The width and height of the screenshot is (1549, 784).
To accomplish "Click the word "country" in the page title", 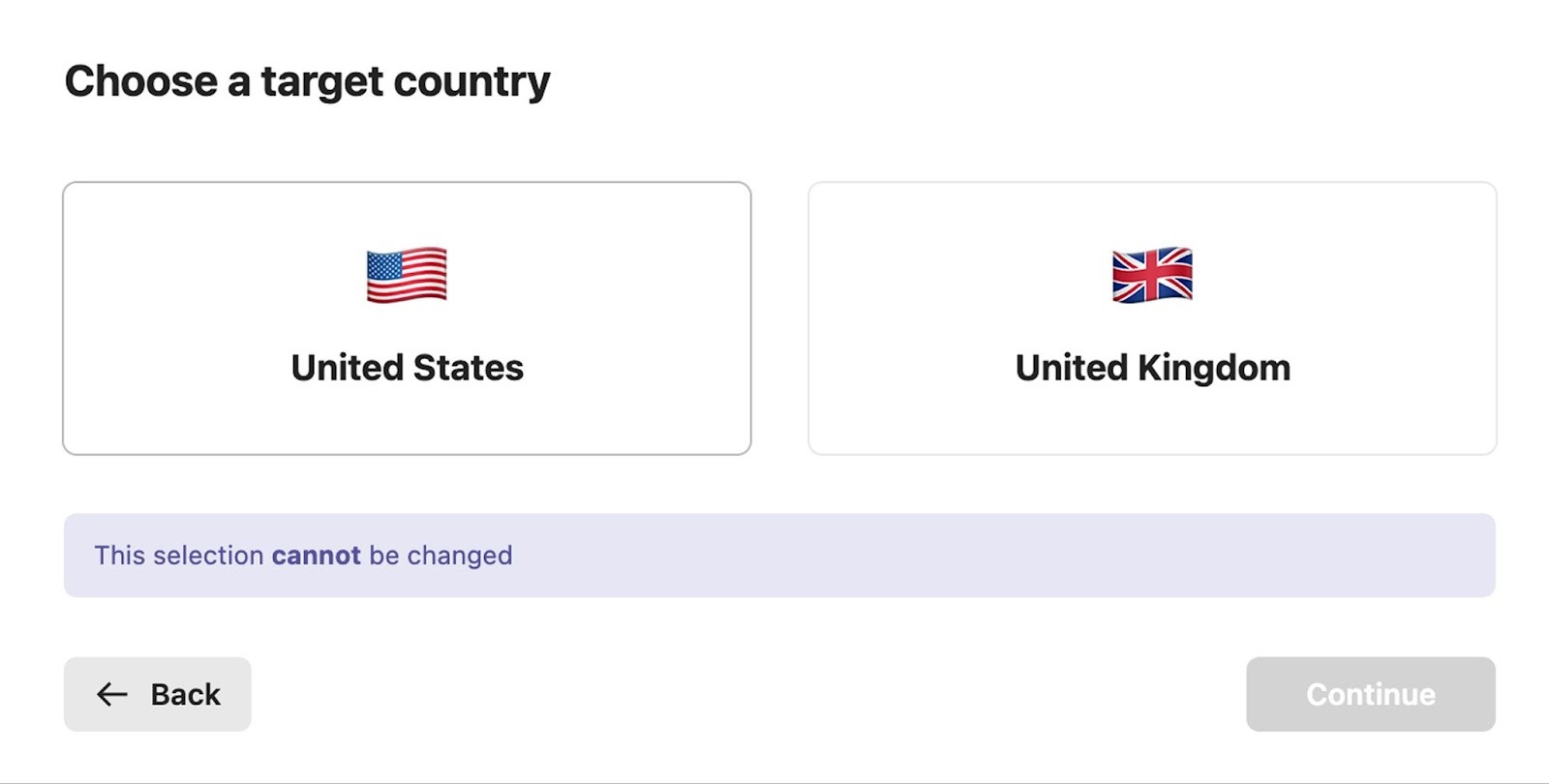I will tap(471, 81).
